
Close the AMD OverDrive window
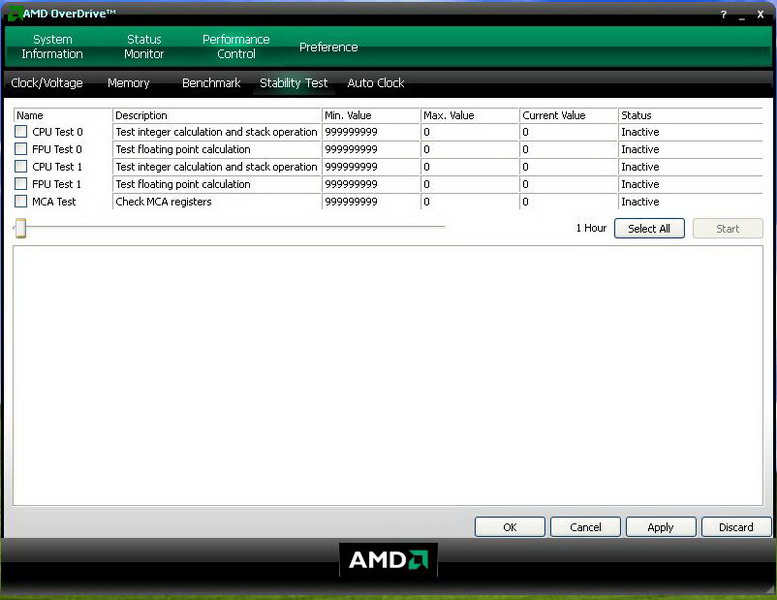tap(760, 15)
